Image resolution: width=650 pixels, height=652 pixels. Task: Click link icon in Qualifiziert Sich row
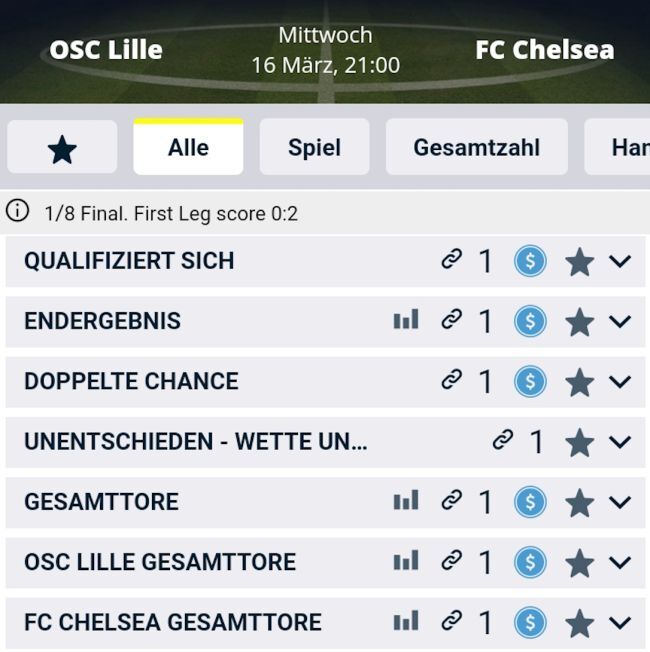(452, 260)
